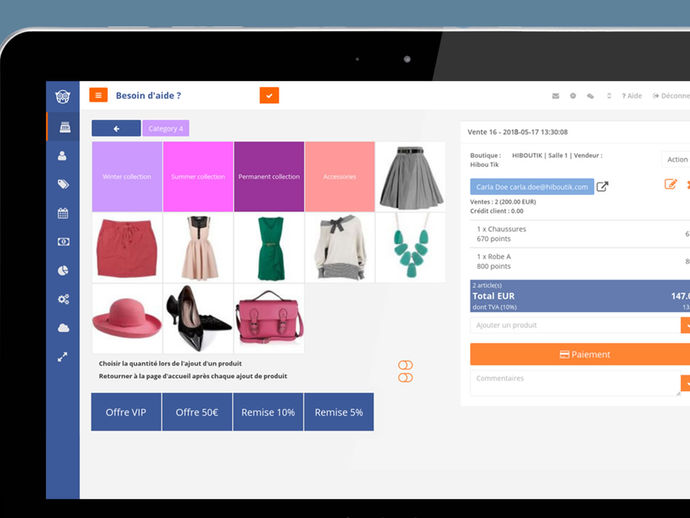Click the orange button beside Commentaires
The height and width of the screenshot is (518, 690).
[686, 383]
